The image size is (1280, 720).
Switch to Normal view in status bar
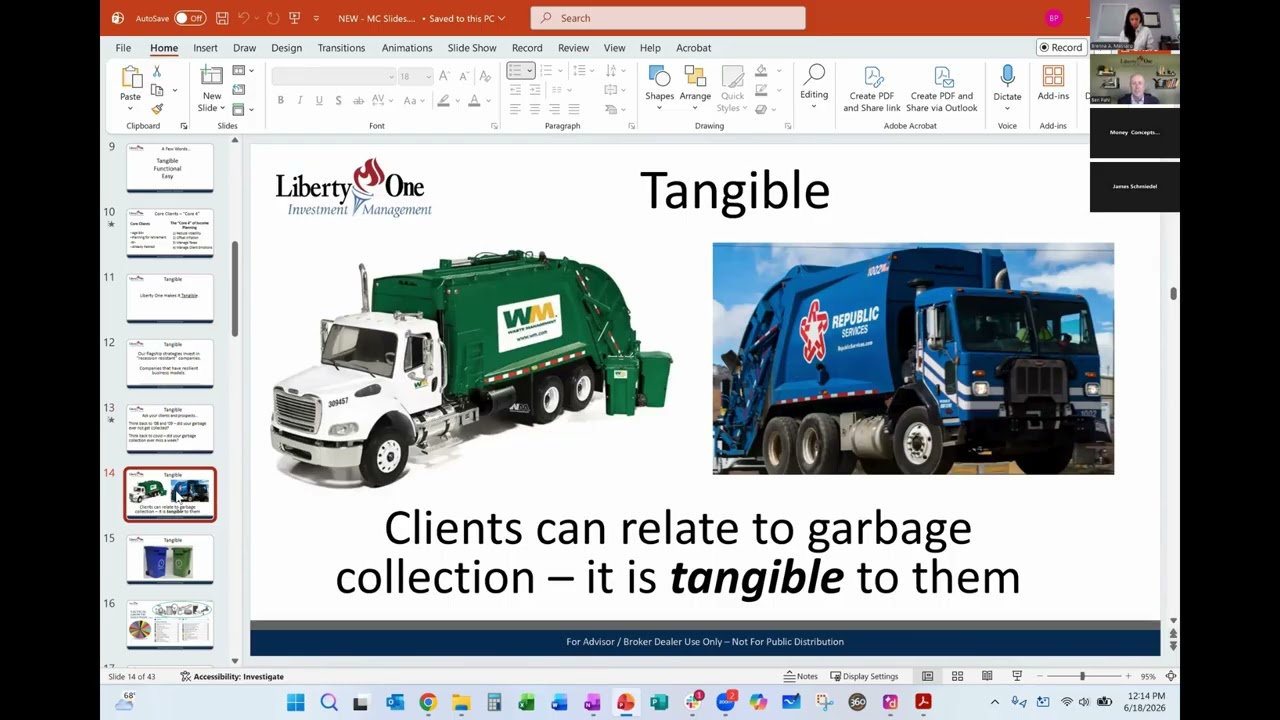pyautogui.click(x=927, y=676)
